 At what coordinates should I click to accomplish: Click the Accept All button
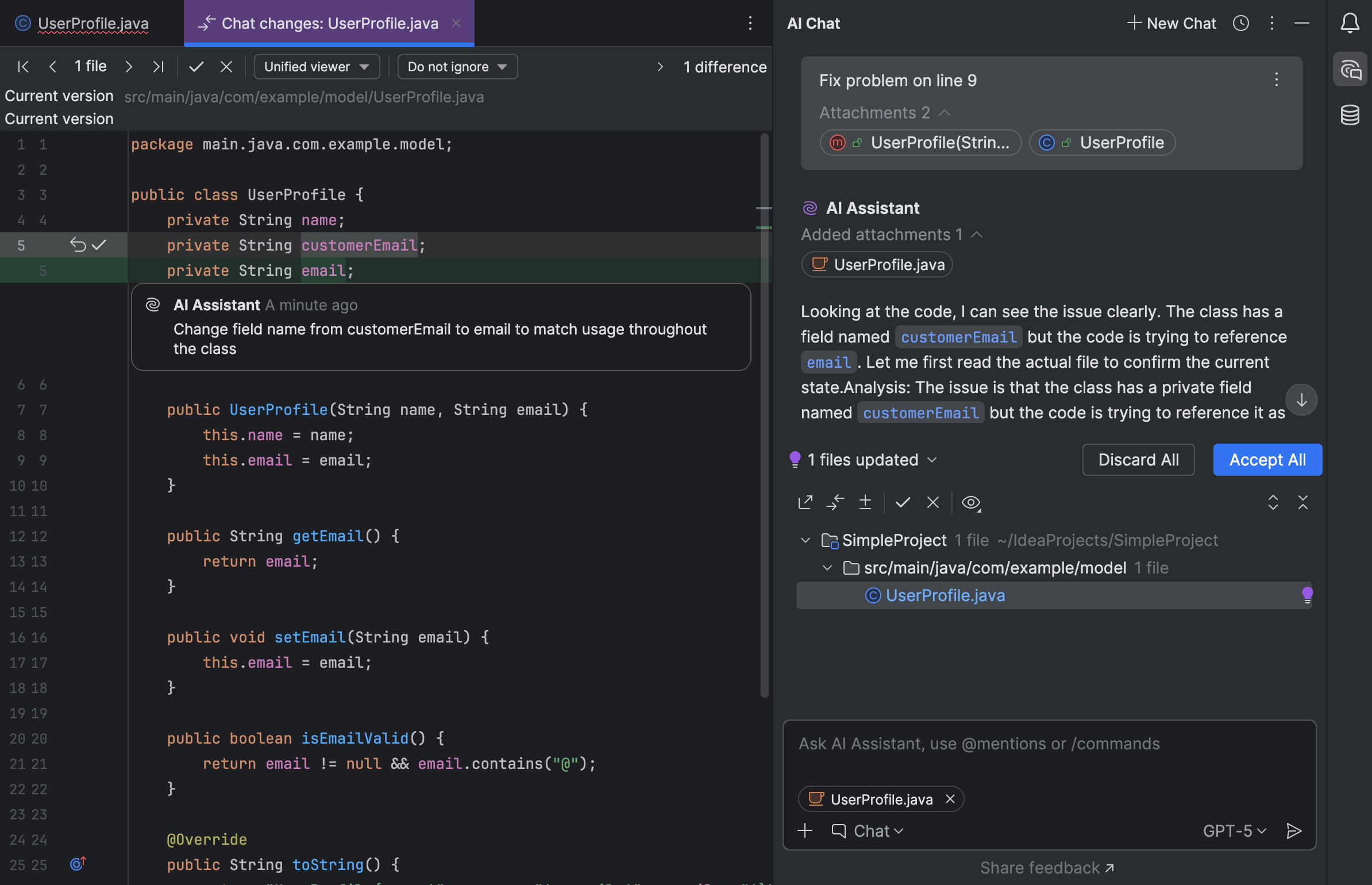1267,460
